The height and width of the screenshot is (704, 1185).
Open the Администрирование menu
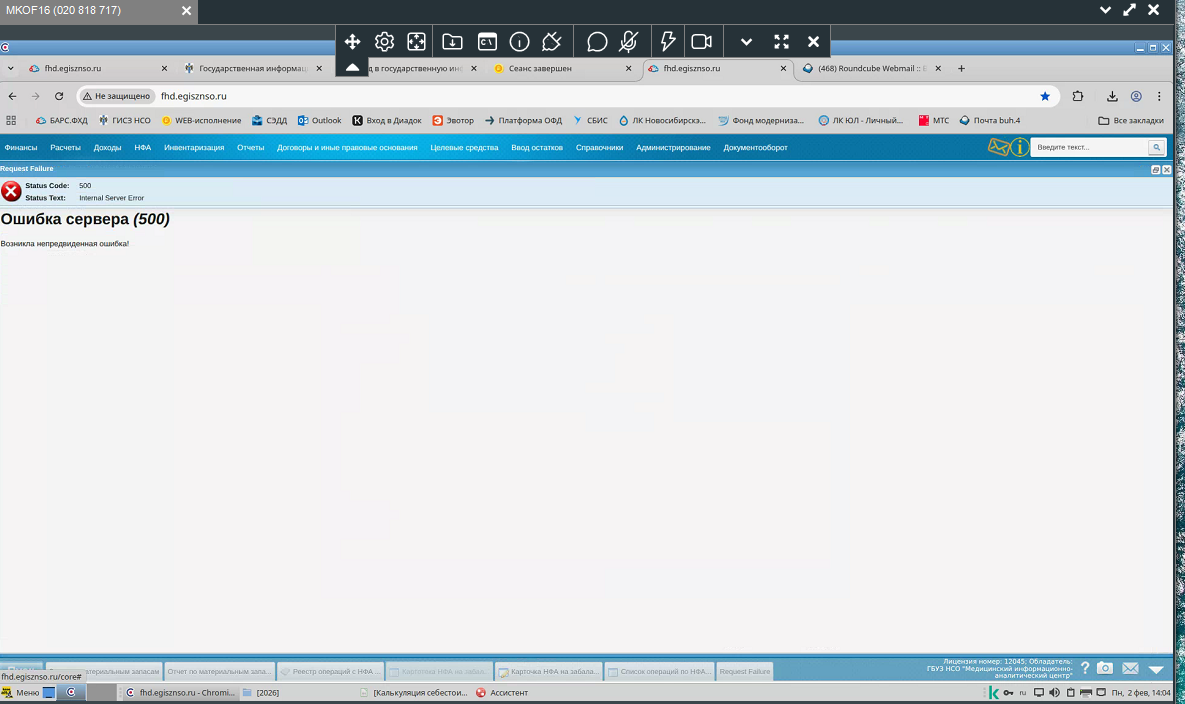pyautogui.click(x=673, y=147)
